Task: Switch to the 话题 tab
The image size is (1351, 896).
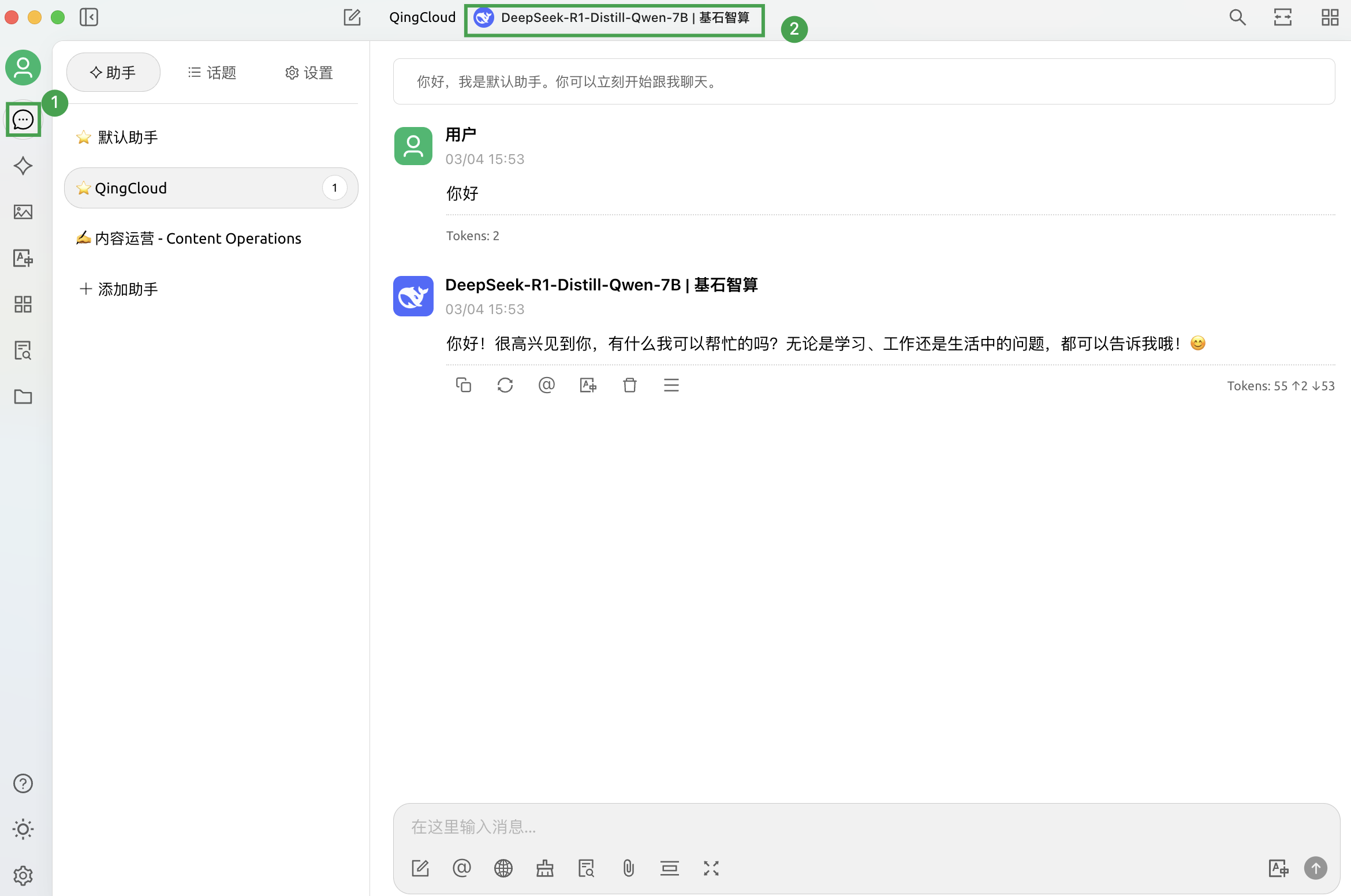Action: point(212,72)
